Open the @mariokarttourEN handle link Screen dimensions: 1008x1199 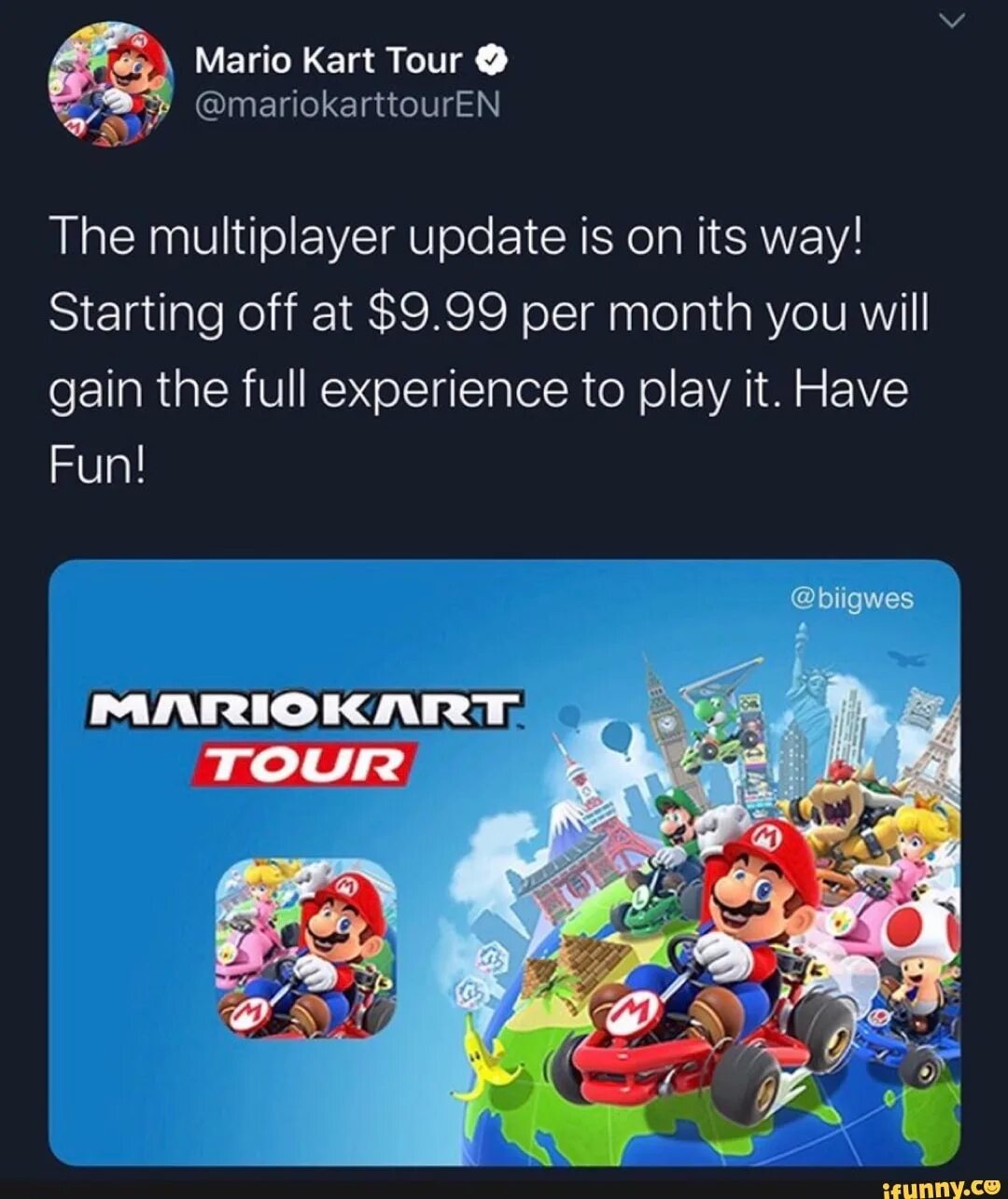pyautogui.click(x=348, y=105)
